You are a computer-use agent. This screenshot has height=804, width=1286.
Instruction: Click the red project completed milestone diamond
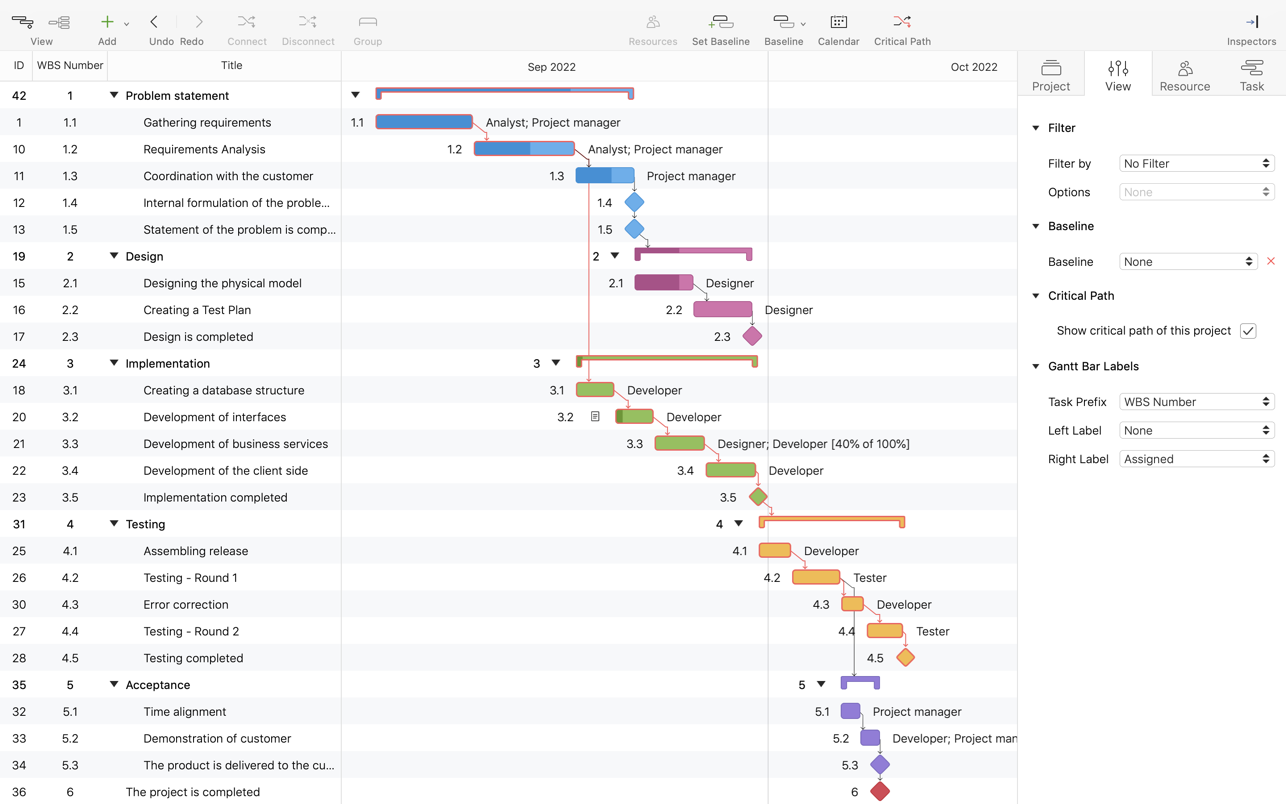pyautogui.click(x=880, y=792)
